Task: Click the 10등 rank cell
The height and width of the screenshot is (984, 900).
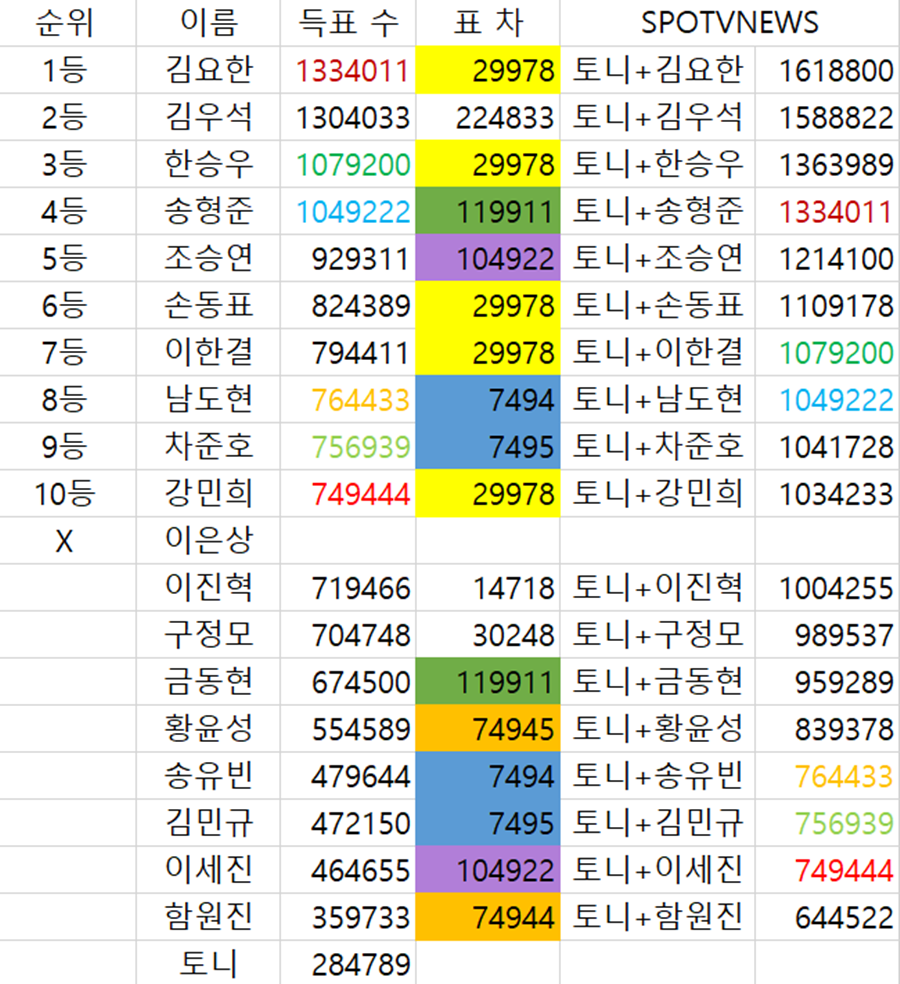Action: [x=64, y=493]
